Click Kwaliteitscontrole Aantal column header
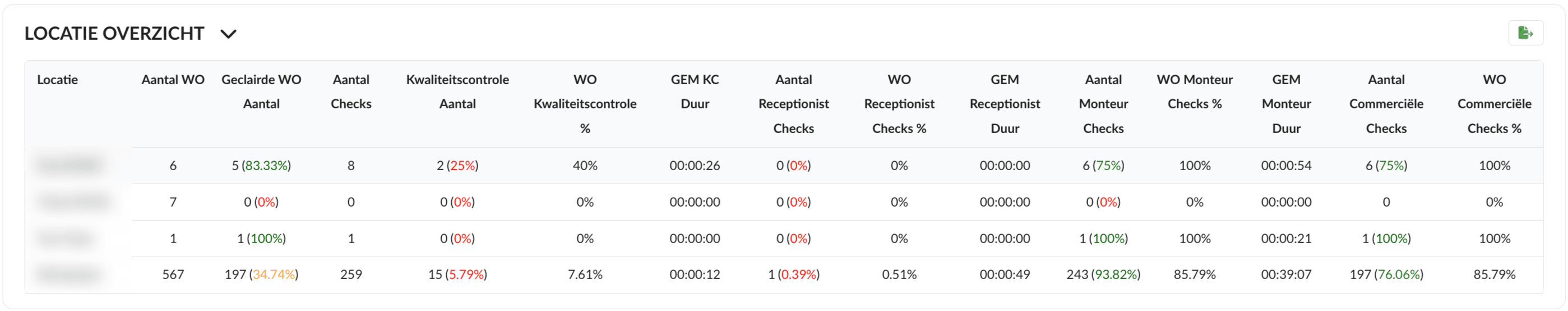 (x=457, y=92)
